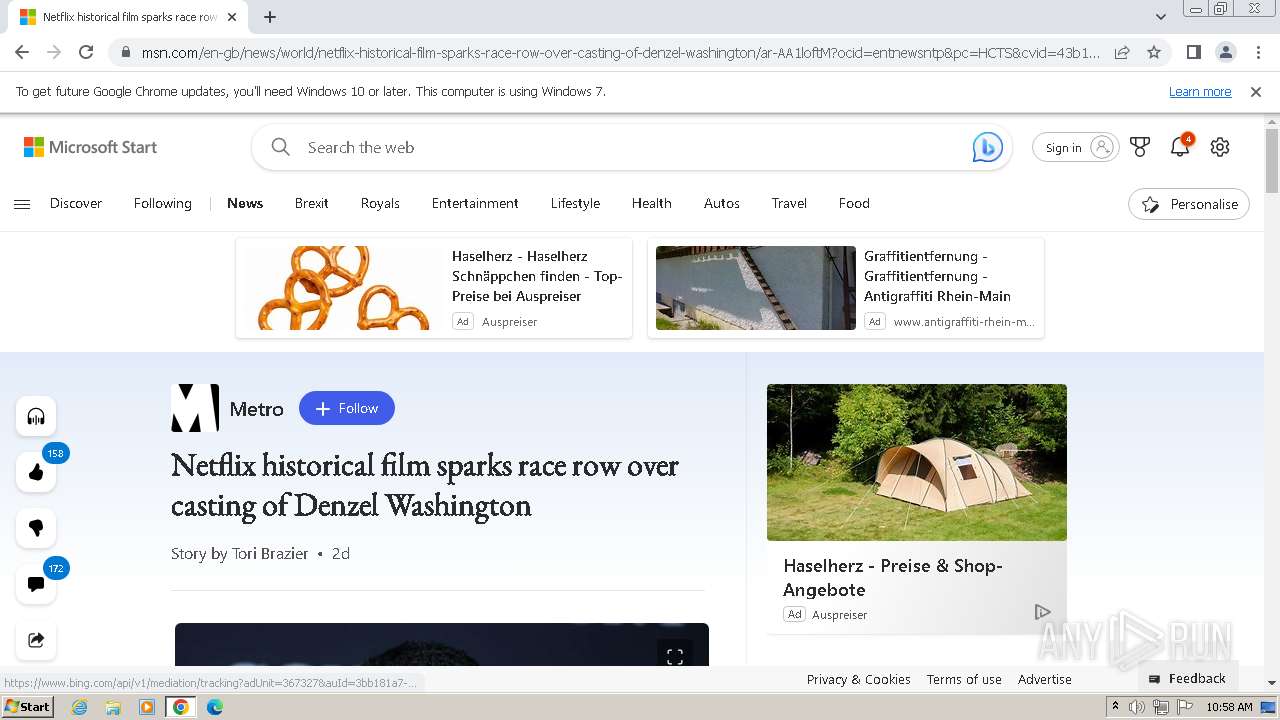Open the Autos section
The image size is (1280, 720).
pyautogui.click(x=722, y=203)
